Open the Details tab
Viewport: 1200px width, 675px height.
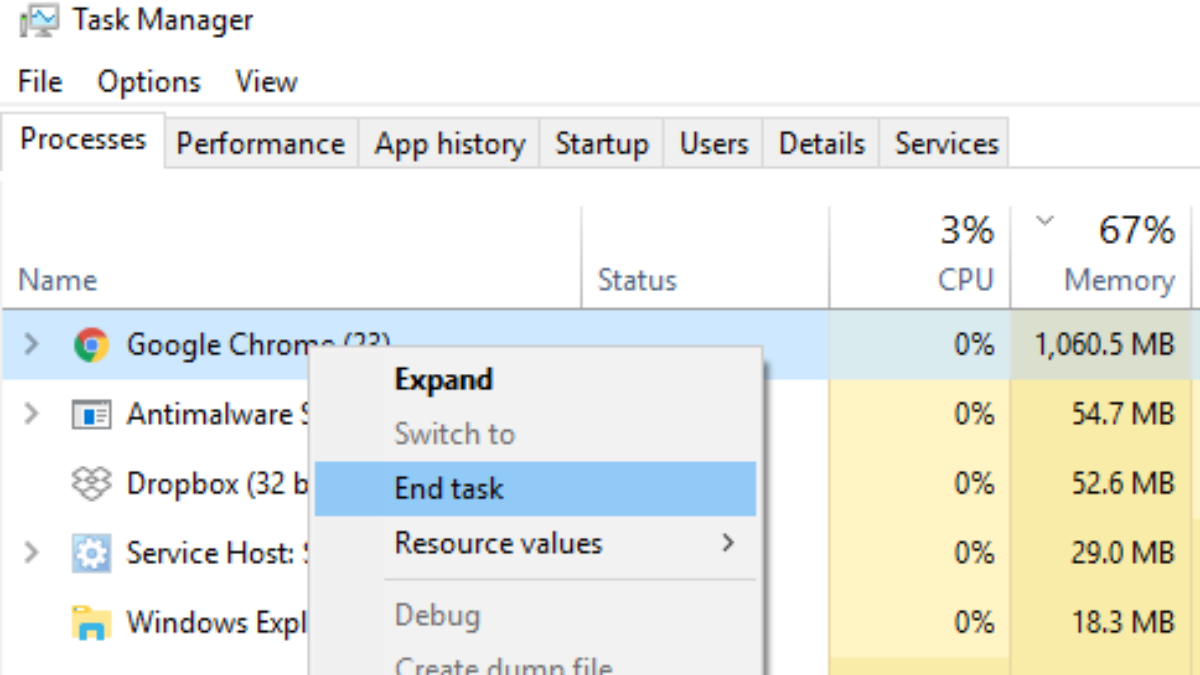(x=821, y=144)
